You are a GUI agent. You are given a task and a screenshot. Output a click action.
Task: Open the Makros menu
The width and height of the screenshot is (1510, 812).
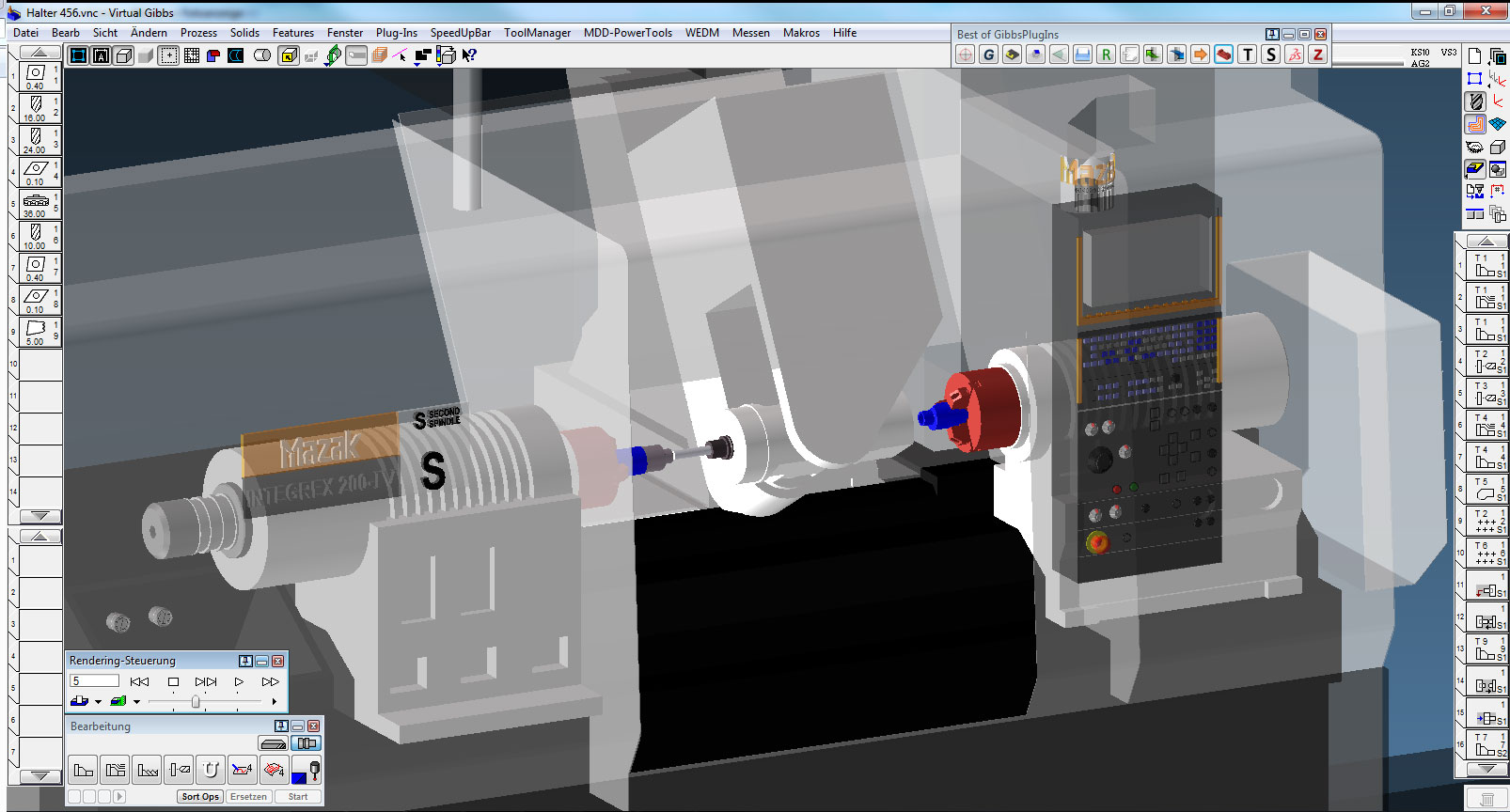pos(801,32)
